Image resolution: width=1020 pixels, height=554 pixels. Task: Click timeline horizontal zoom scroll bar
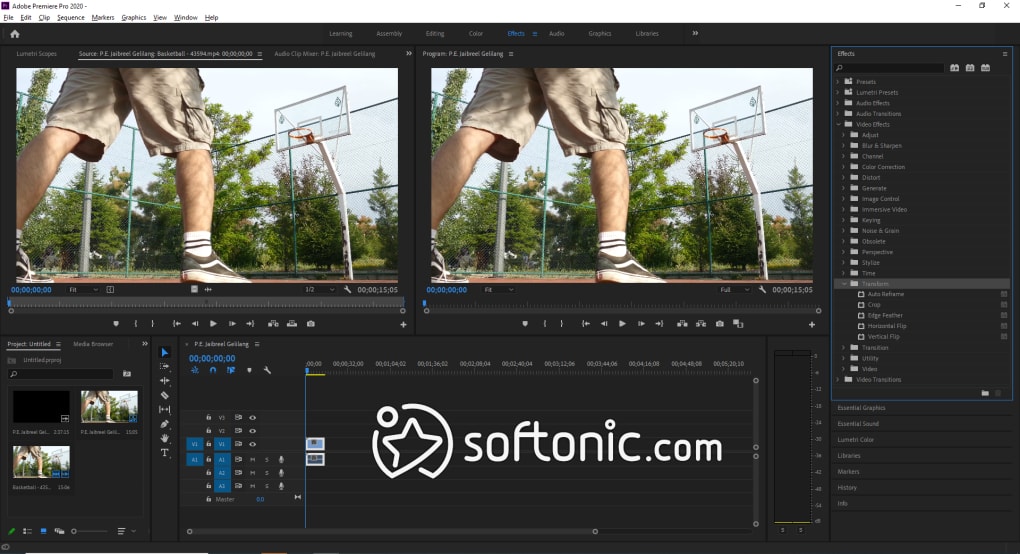coord(392,531)
